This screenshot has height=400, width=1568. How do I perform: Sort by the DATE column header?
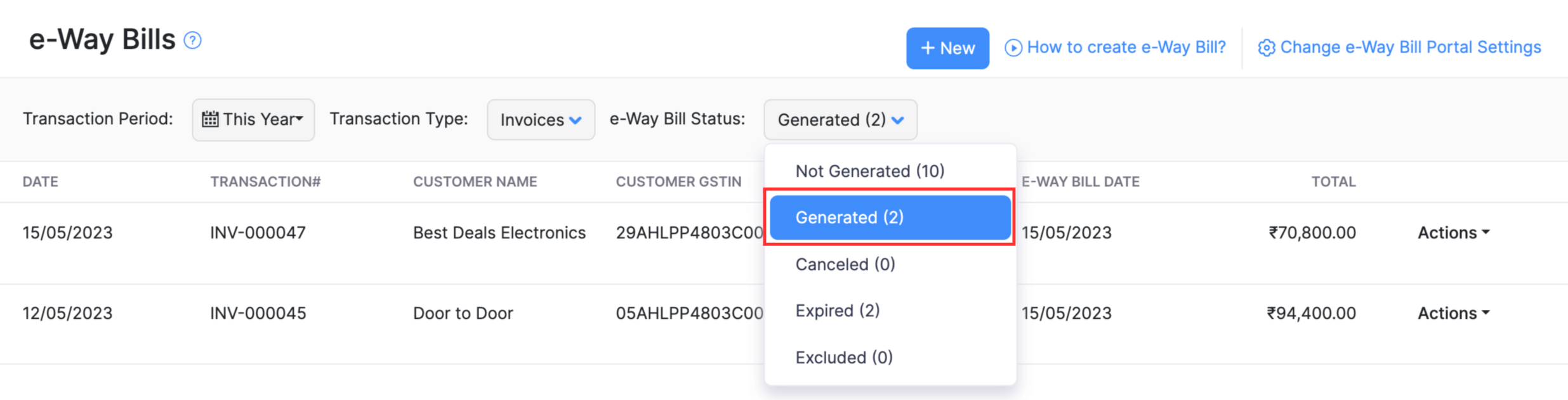point(40,181)
